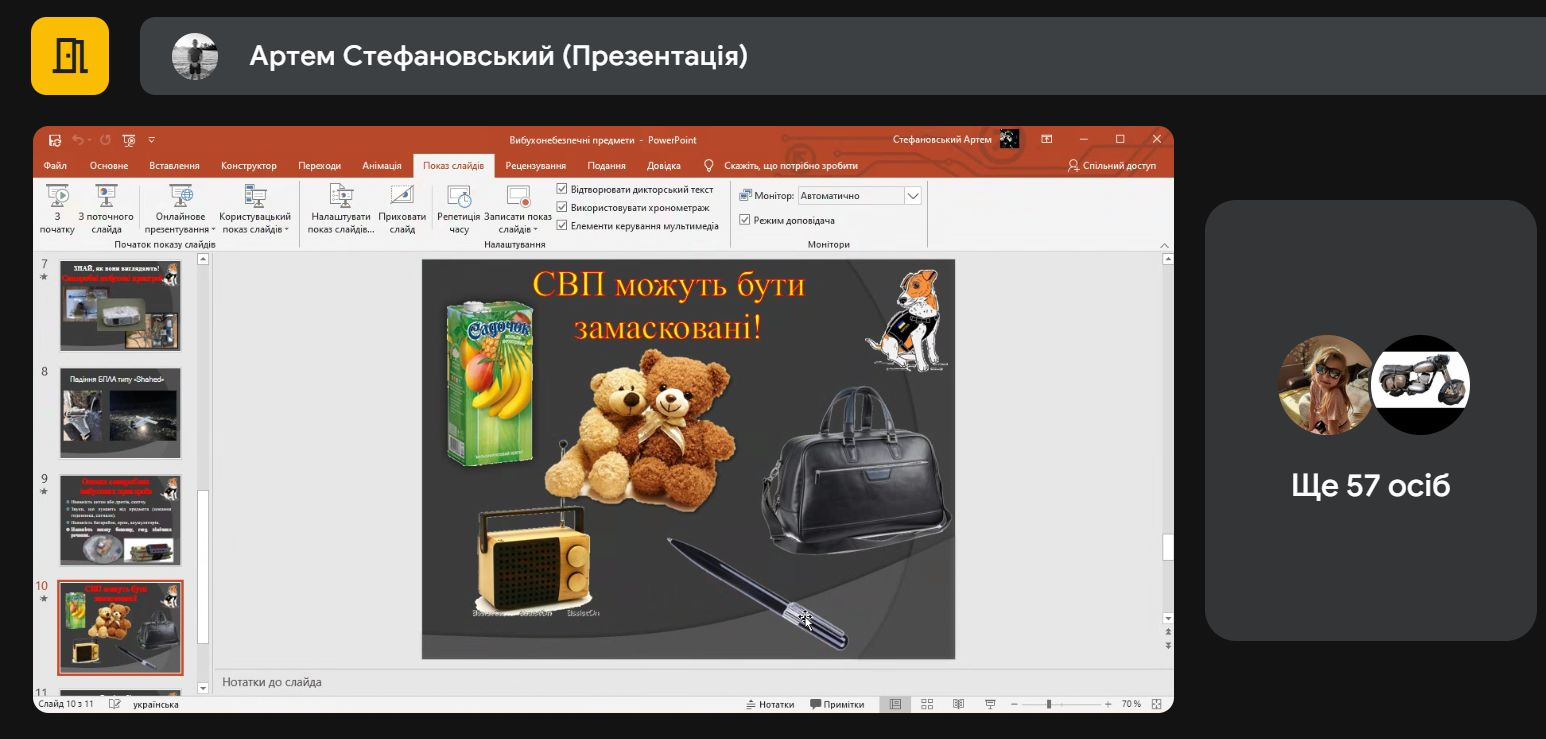Screen dimensions: 1546x739
Task: Open 'Примітки' comments from status bar
Action: pos(837,704)
